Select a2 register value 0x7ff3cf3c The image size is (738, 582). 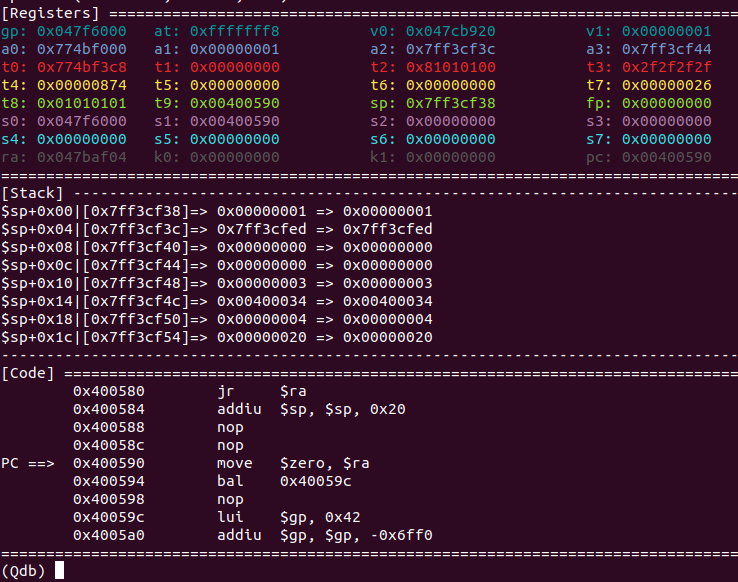point(450,49)
